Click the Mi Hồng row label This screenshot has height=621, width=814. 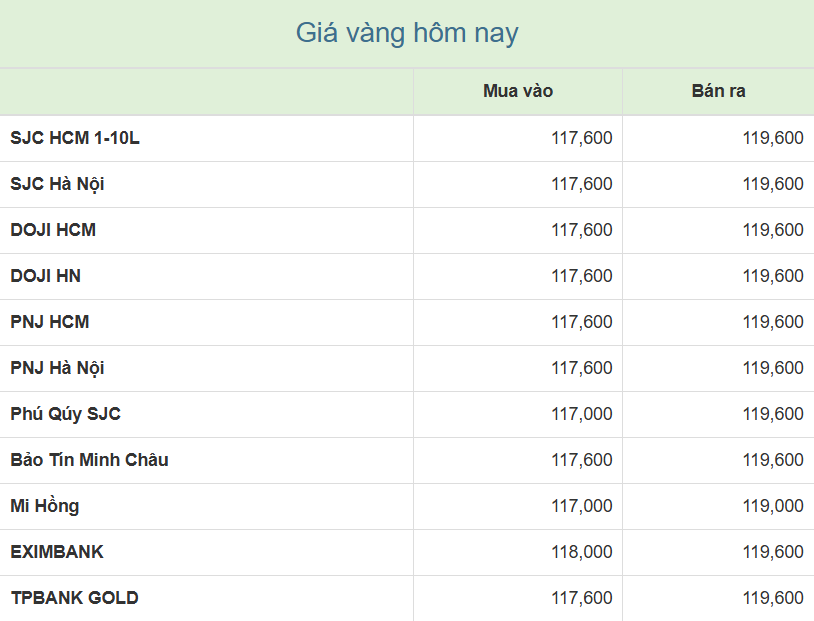click(44, 506)
